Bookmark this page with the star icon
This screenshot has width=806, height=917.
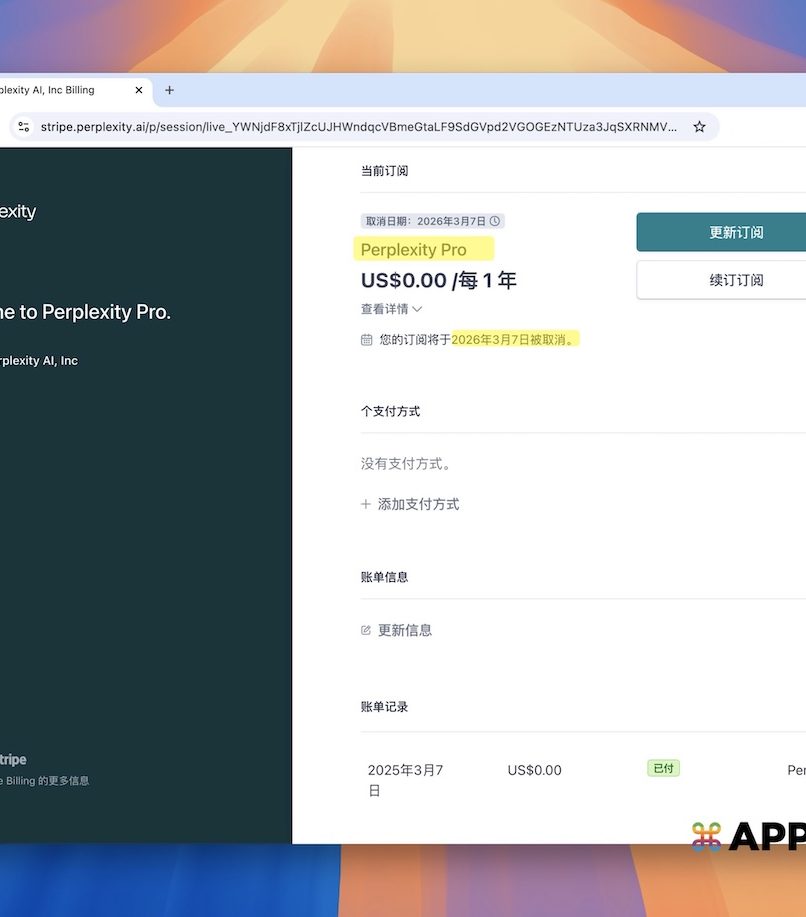pyautogui.click(x=699, y=127)
